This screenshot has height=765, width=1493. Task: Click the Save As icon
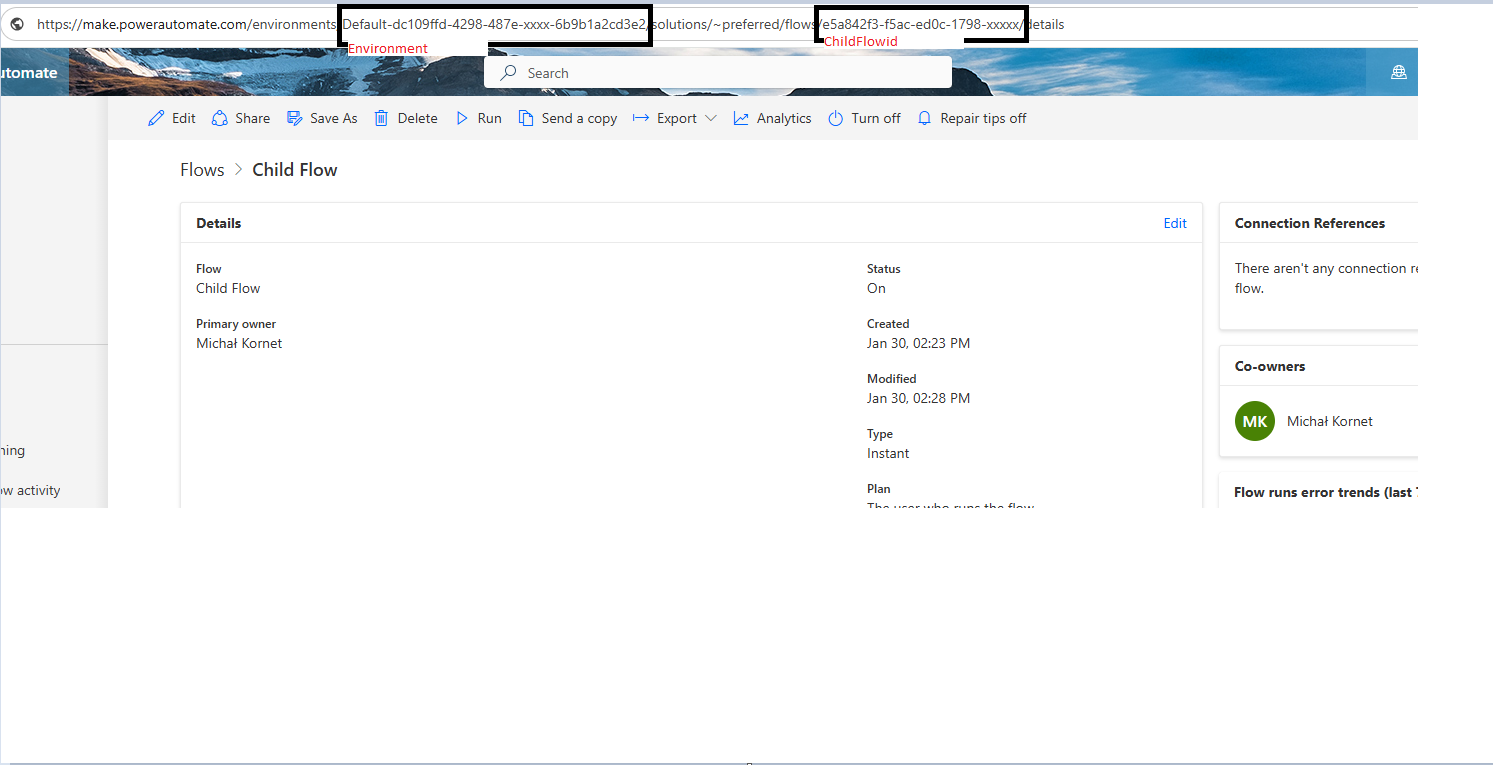(294, 118)
